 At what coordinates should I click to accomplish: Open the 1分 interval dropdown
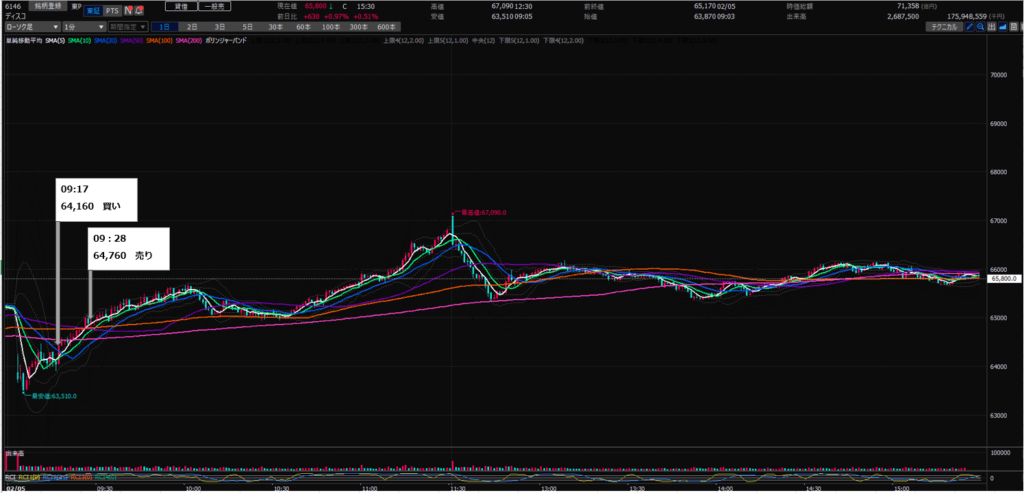point(81,27)
